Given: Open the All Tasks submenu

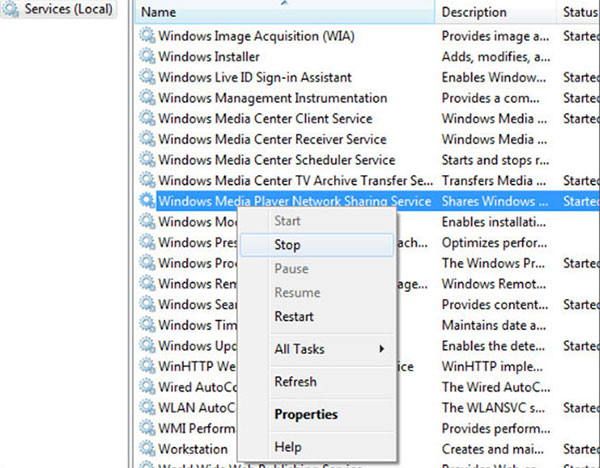Looking at the screenshot, I should [x=317, y=349].
